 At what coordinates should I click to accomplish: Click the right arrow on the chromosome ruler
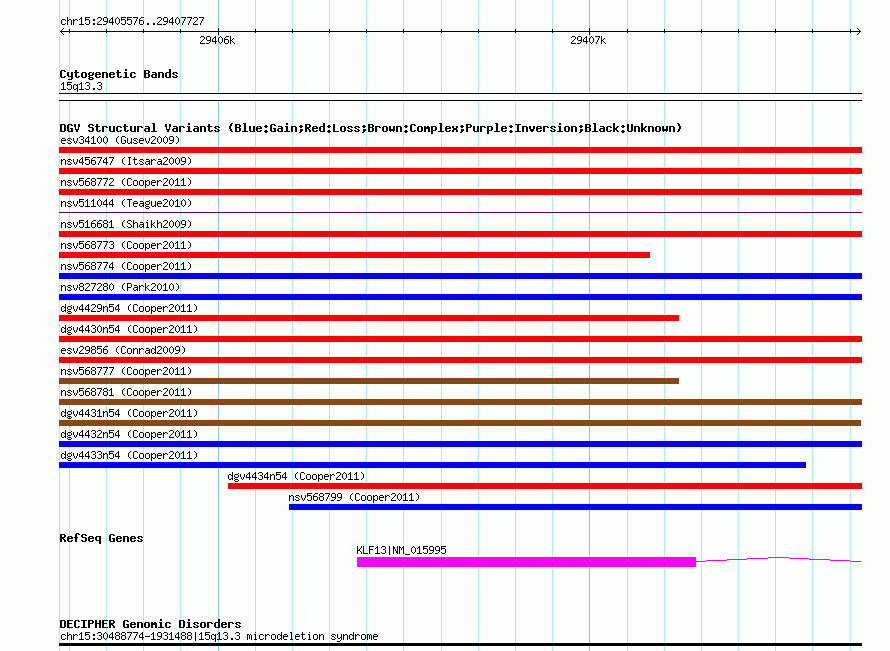[x=858, y=32]
